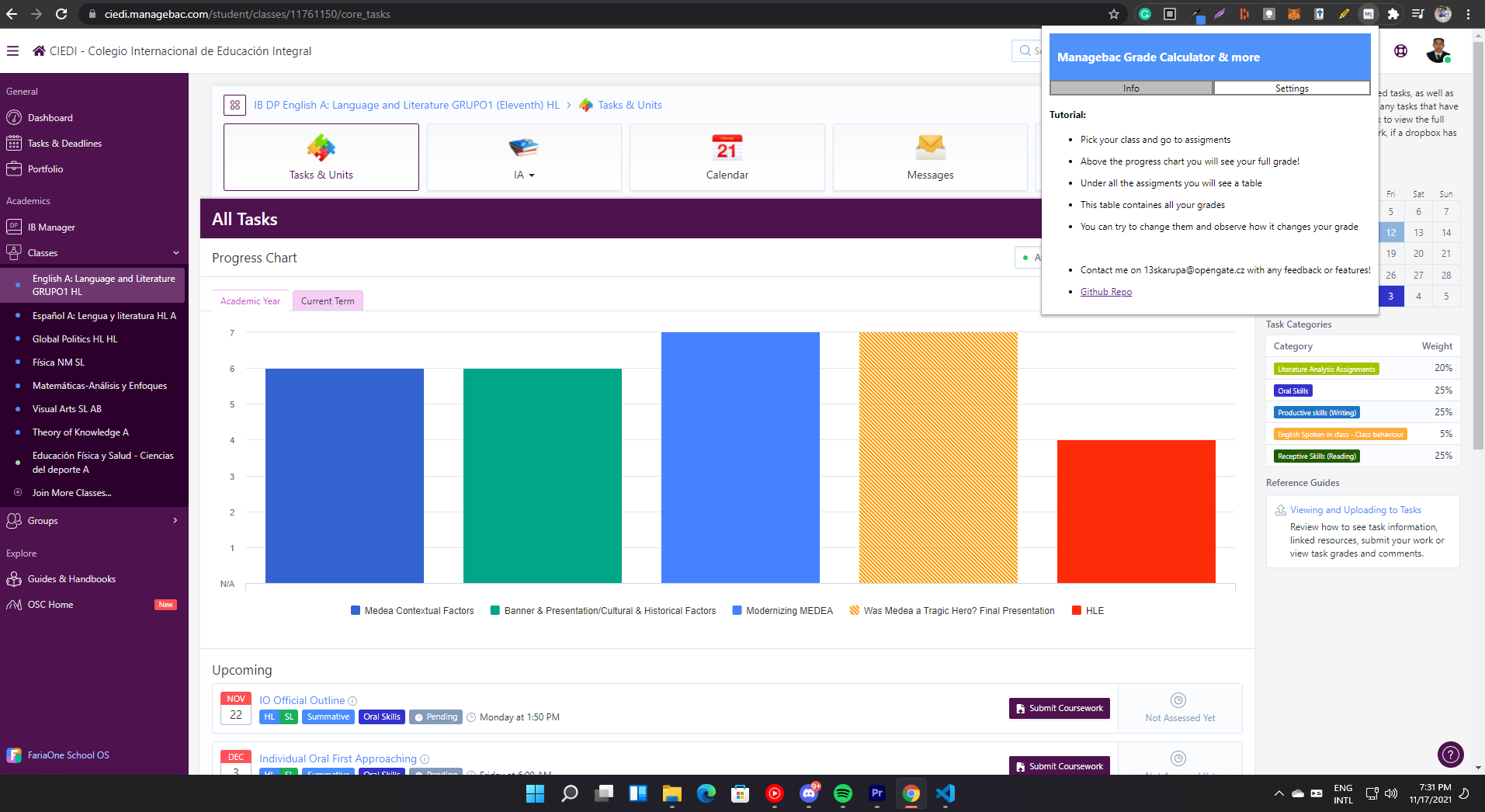Open Tasks & Deadlines from the sidebar
The image size is (1485, 812).
[x=65, y=143]
